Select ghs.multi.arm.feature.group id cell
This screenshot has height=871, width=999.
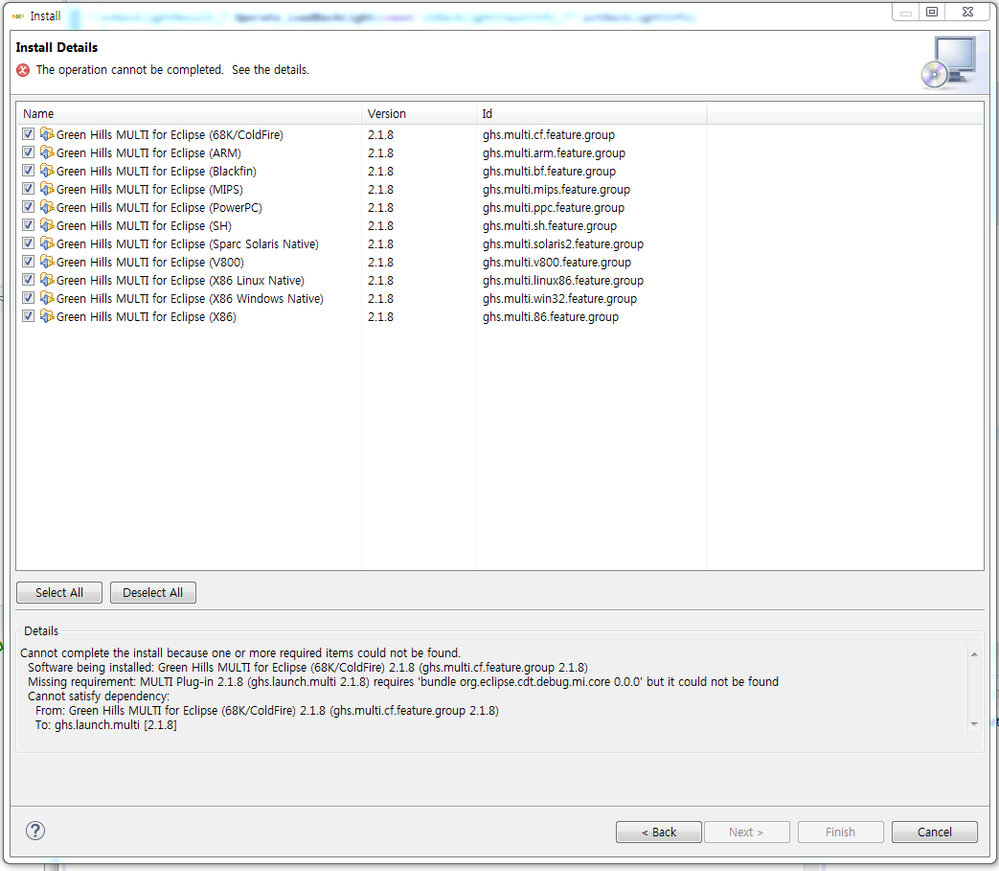coord(554,153)
